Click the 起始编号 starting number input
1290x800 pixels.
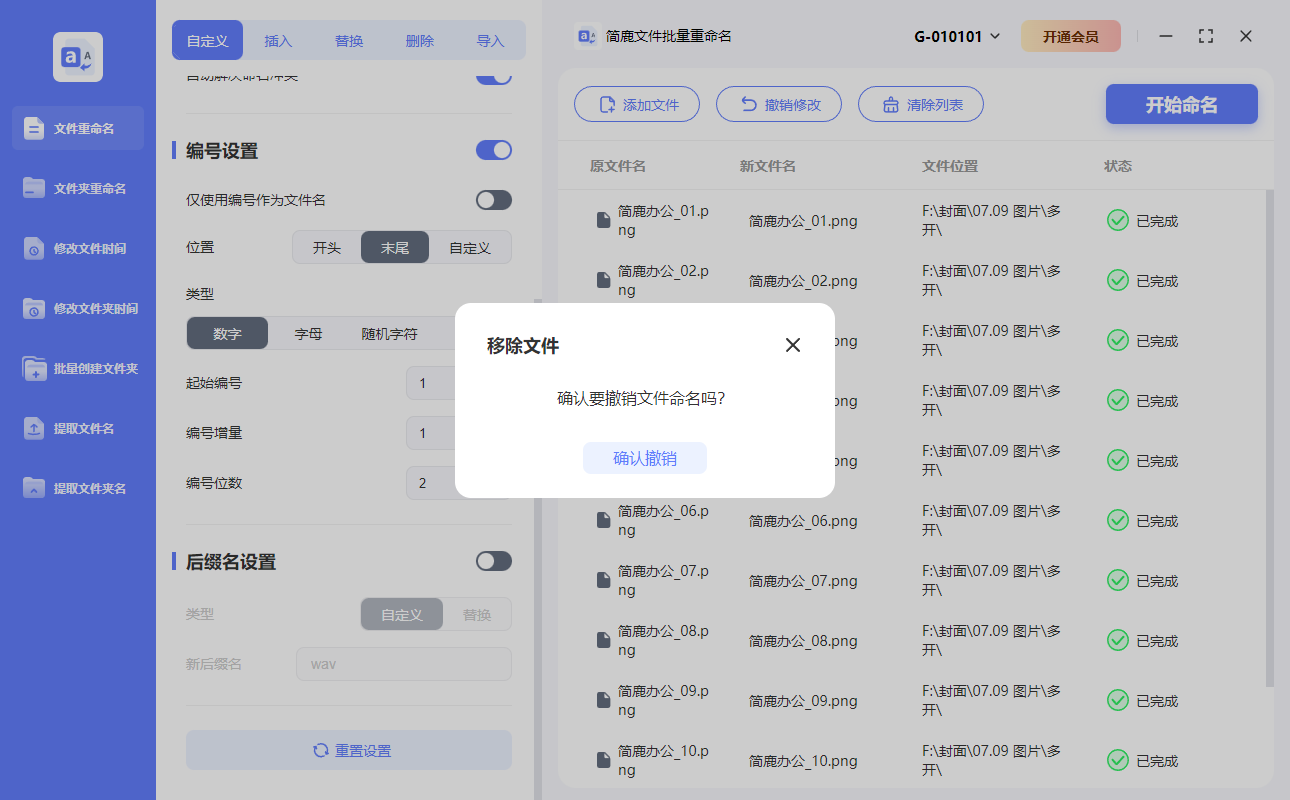430,383
